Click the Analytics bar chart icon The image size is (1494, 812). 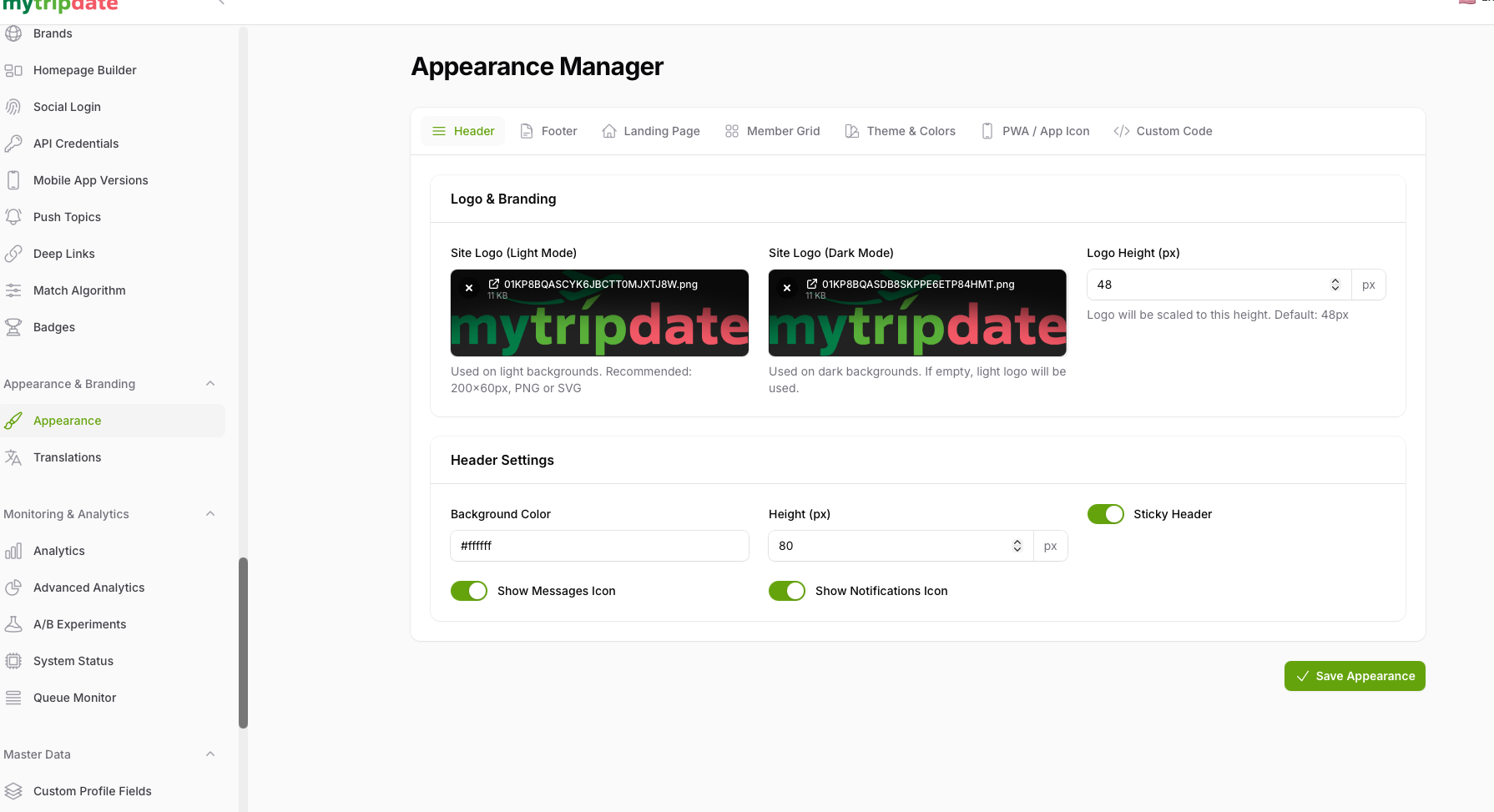tap(13, 551)
